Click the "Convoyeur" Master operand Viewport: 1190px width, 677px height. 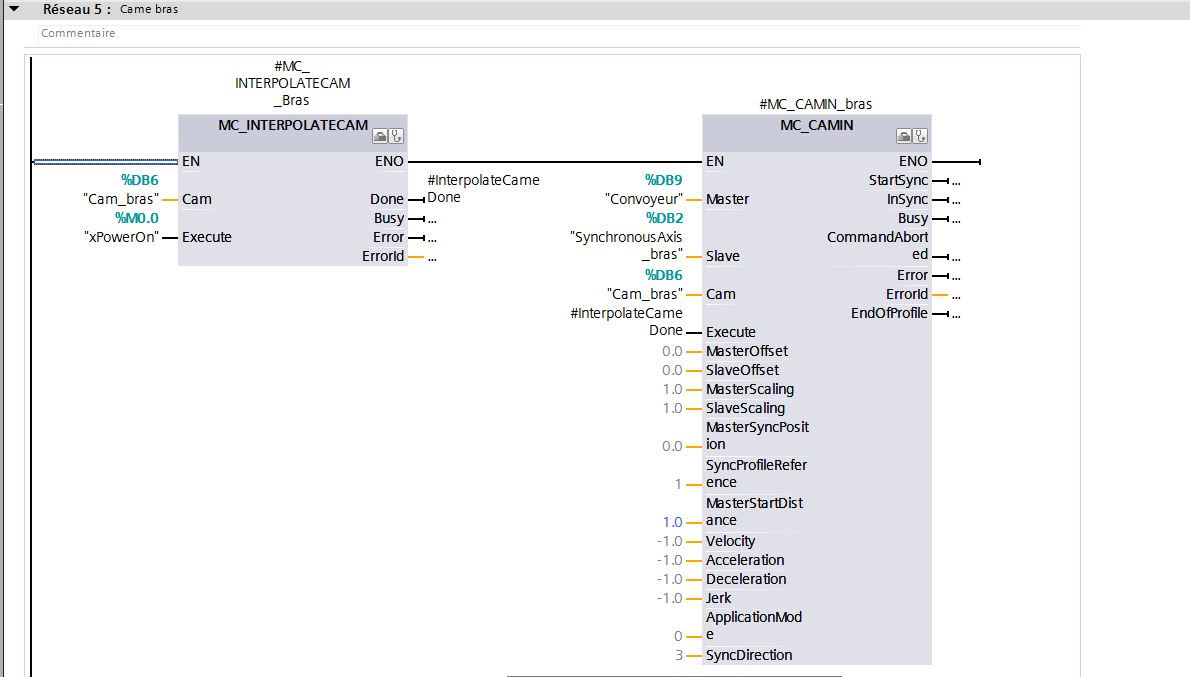coord(644,199)
